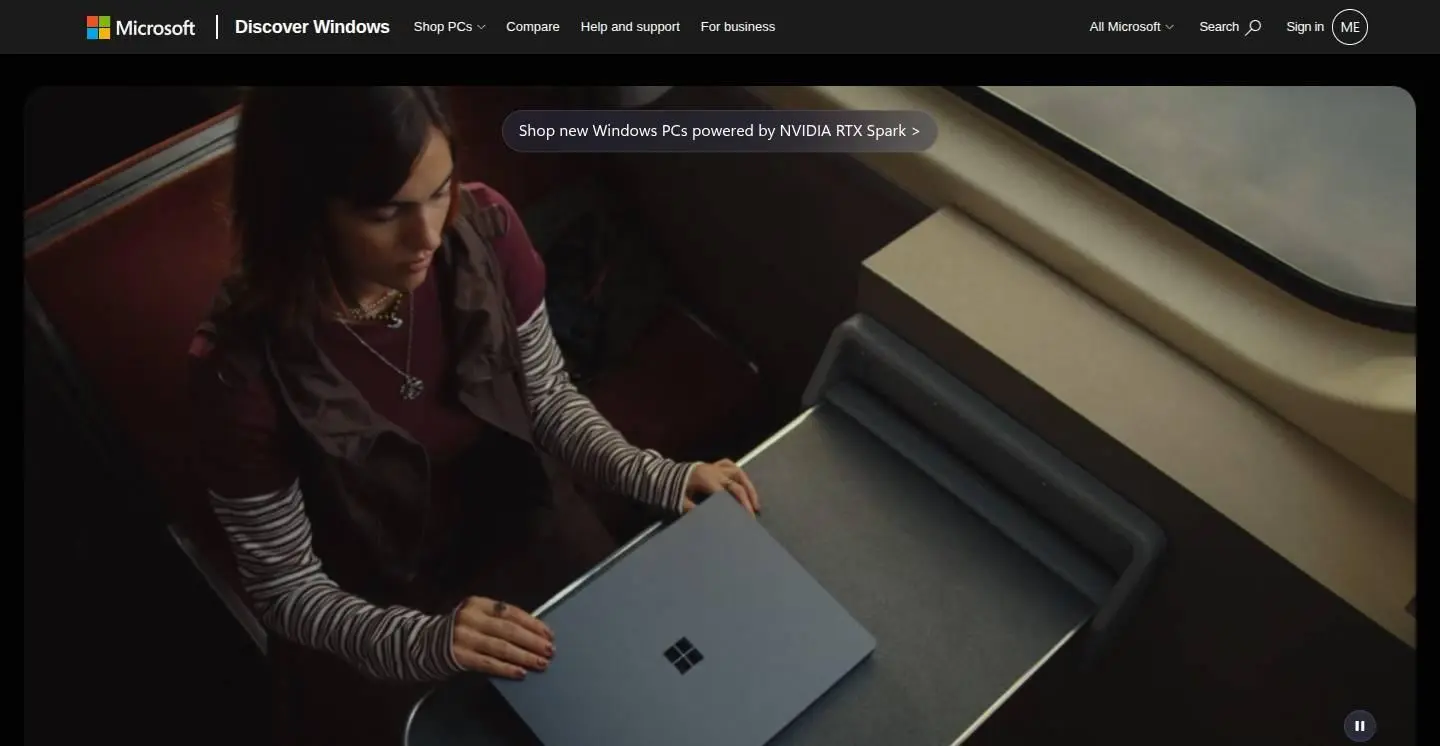Click the Windows logo on the laptop lid

pyautogui.click(x=684, y=656)
